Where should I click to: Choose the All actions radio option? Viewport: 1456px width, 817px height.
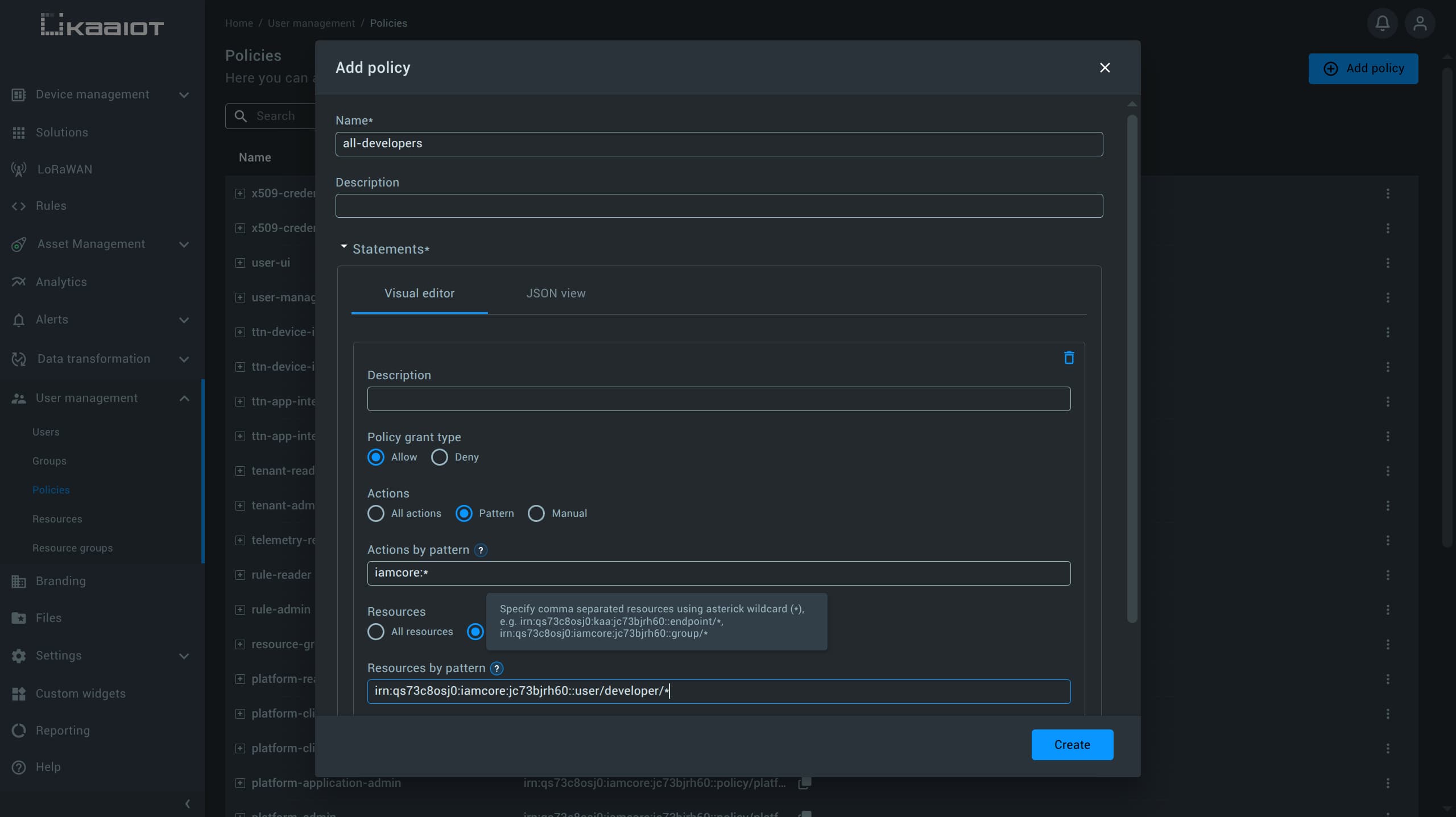pyautogui.click(x=376, y=513)
